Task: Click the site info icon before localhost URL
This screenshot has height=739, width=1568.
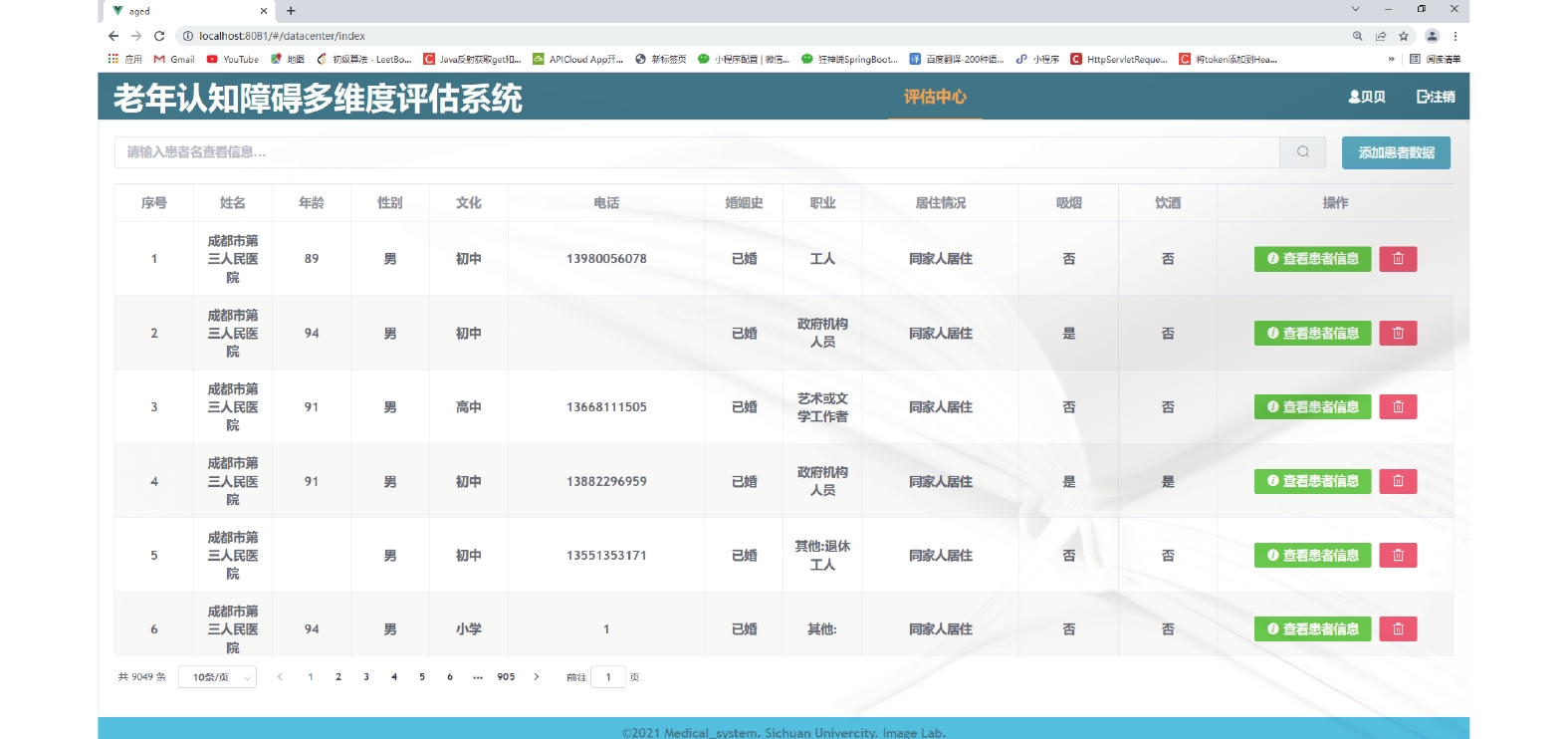Action: pyautogui.click(x=187, y=36)
